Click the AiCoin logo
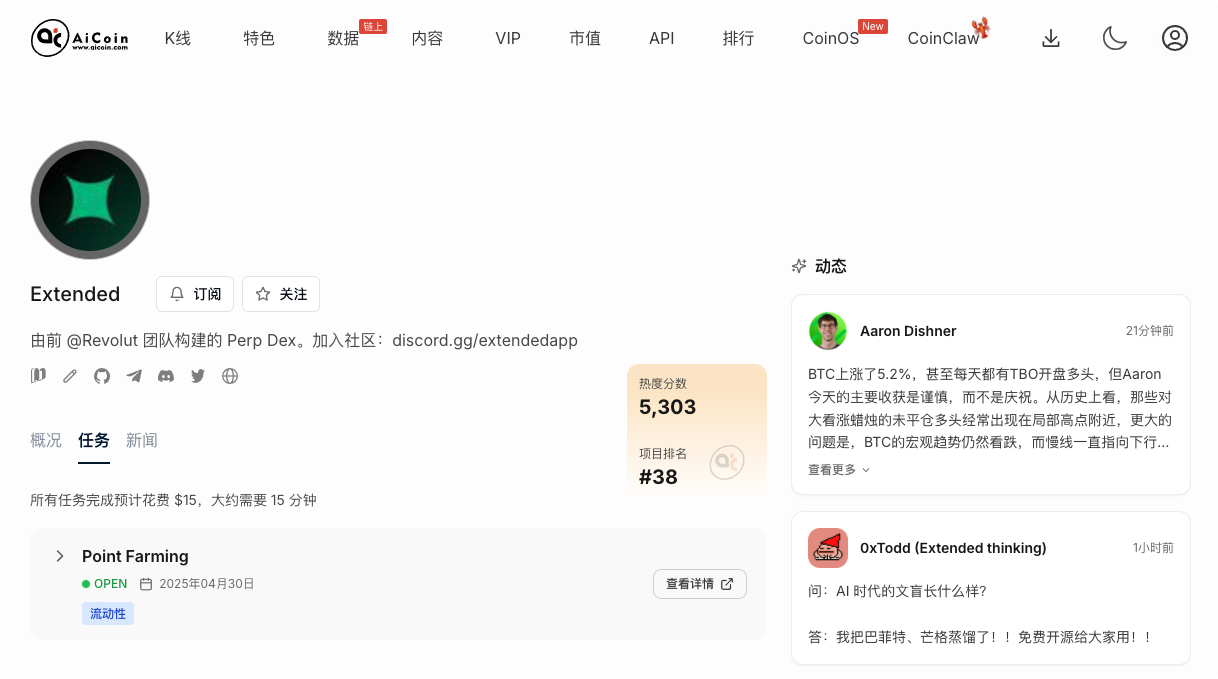 pos(79,38)
